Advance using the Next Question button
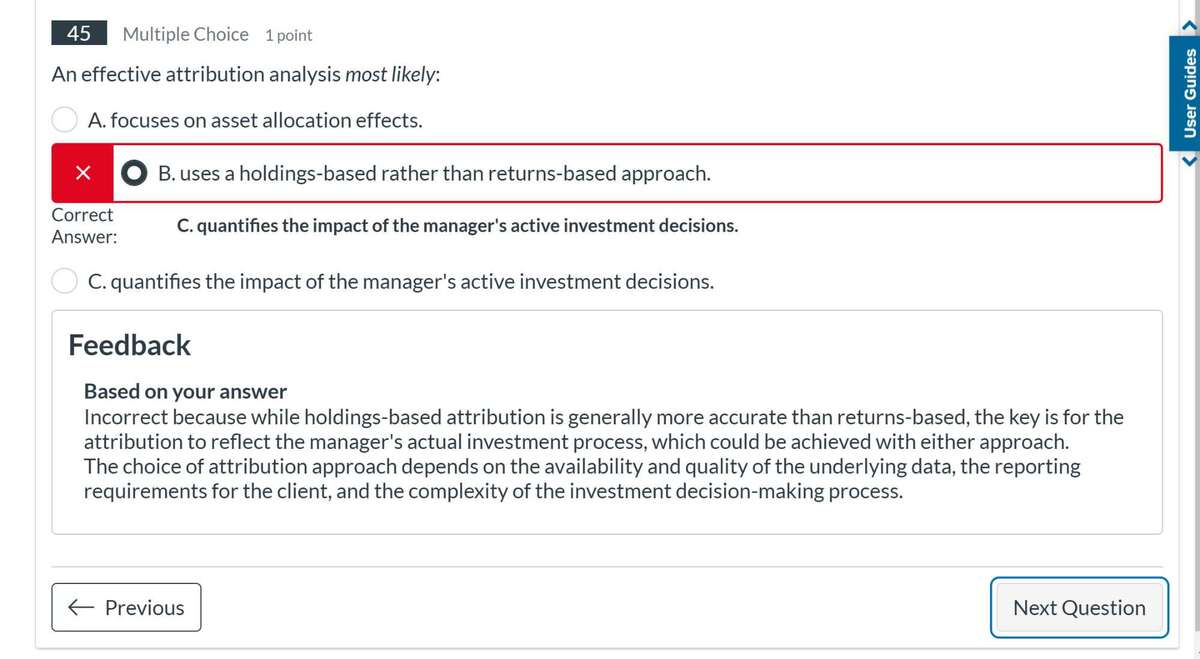This screenshot has width=1200, height=659. [1079, 607]
